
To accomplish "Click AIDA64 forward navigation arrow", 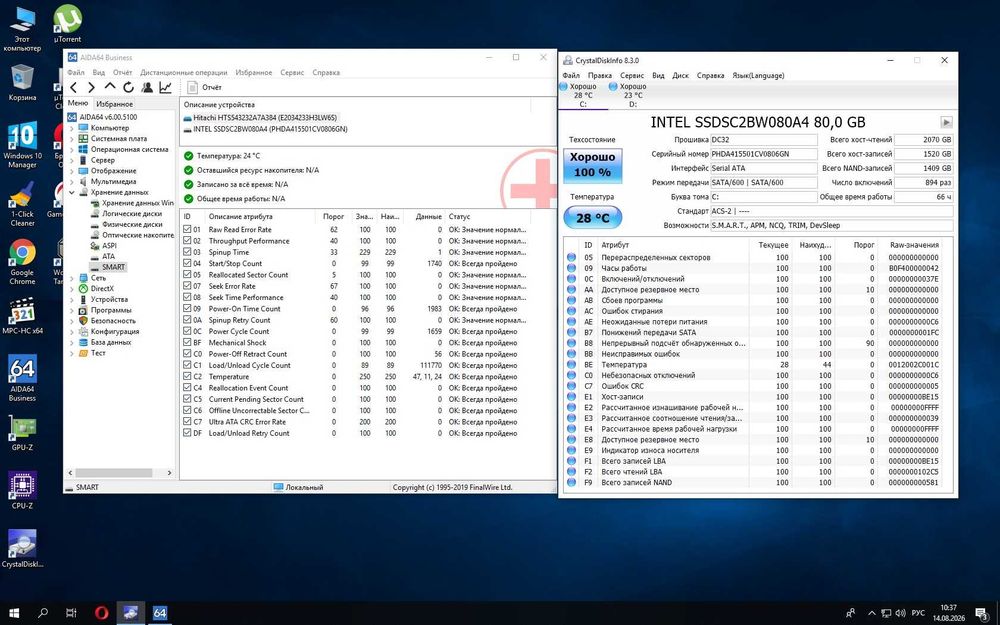I will coord(91,87).
